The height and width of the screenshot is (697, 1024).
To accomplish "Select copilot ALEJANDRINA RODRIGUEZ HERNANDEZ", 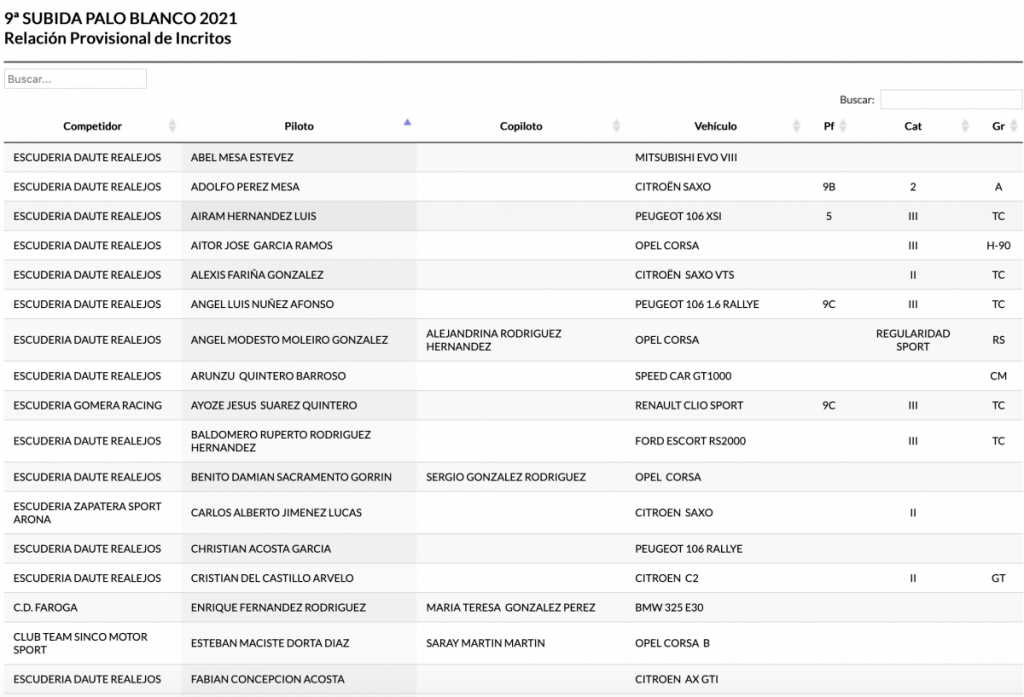I will point(493,340).
